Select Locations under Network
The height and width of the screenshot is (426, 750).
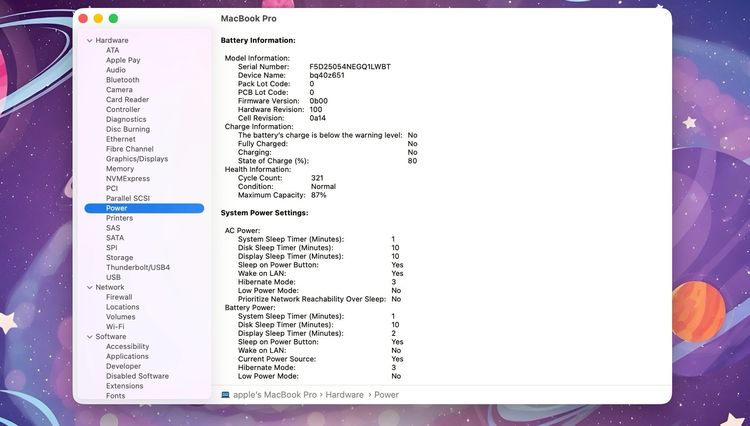pos(122,307)
